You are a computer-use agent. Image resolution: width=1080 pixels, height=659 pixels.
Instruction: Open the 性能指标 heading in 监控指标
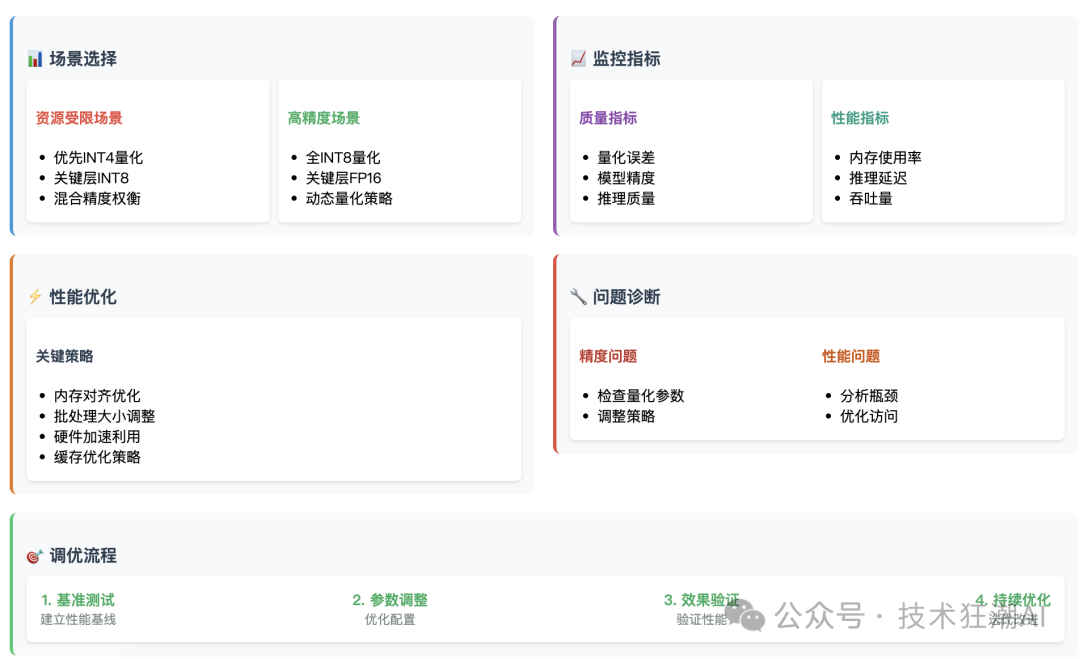[x=860, y=118]
